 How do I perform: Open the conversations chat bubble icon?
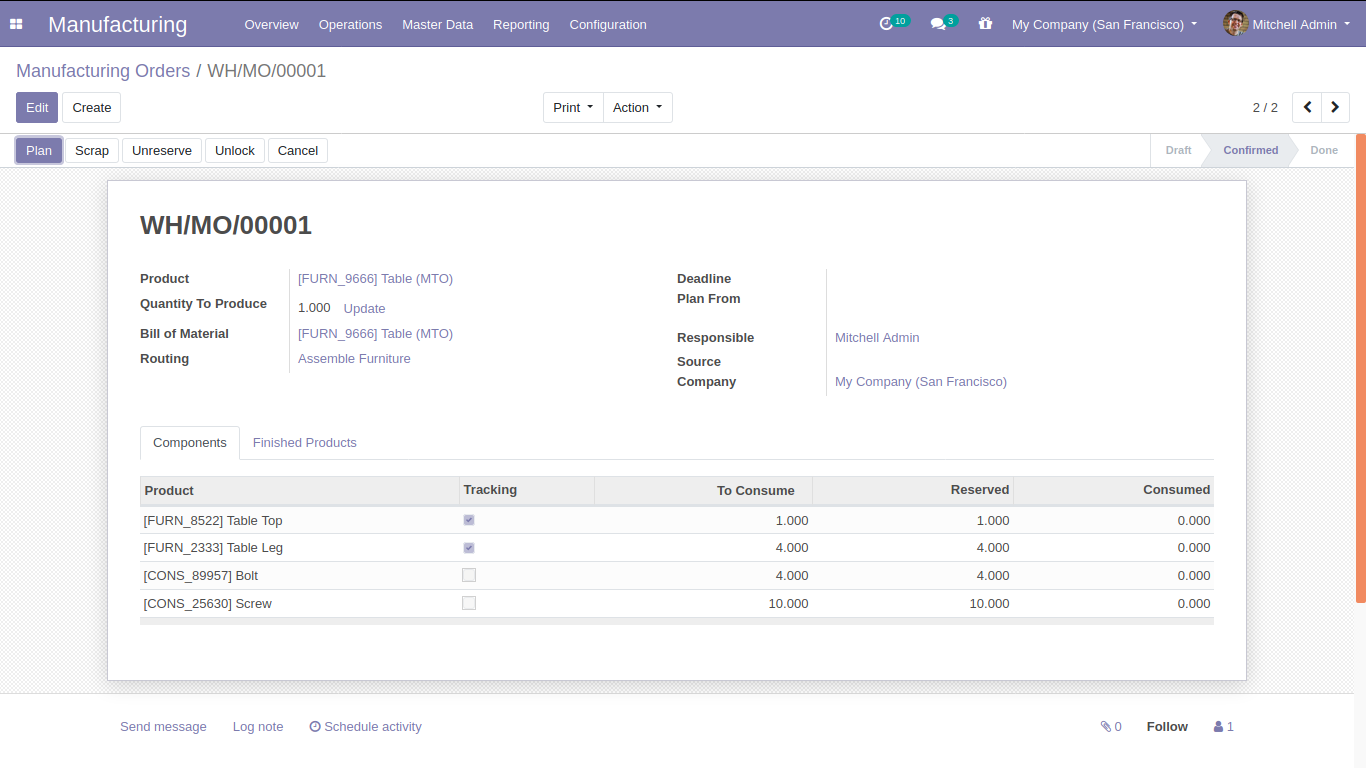938,24
